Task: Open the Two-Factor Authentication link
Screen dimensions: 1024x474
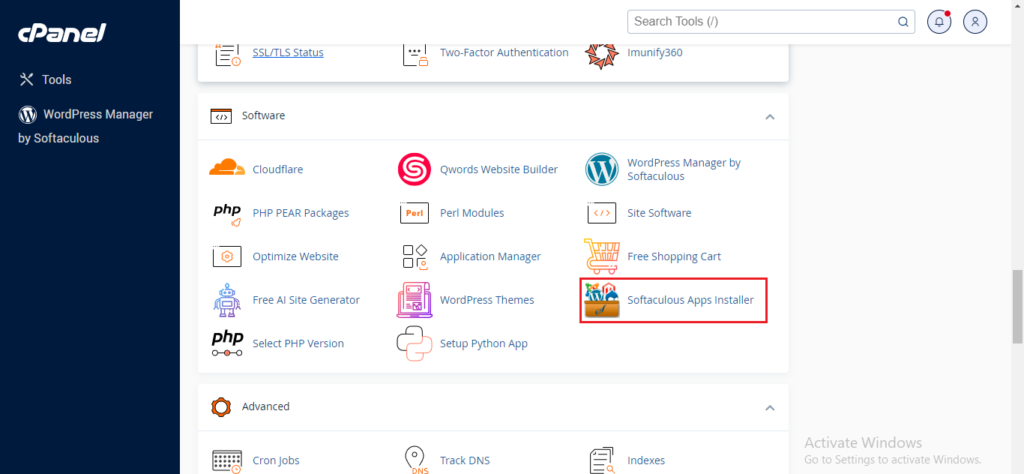Action: click(x=504, y=52)
